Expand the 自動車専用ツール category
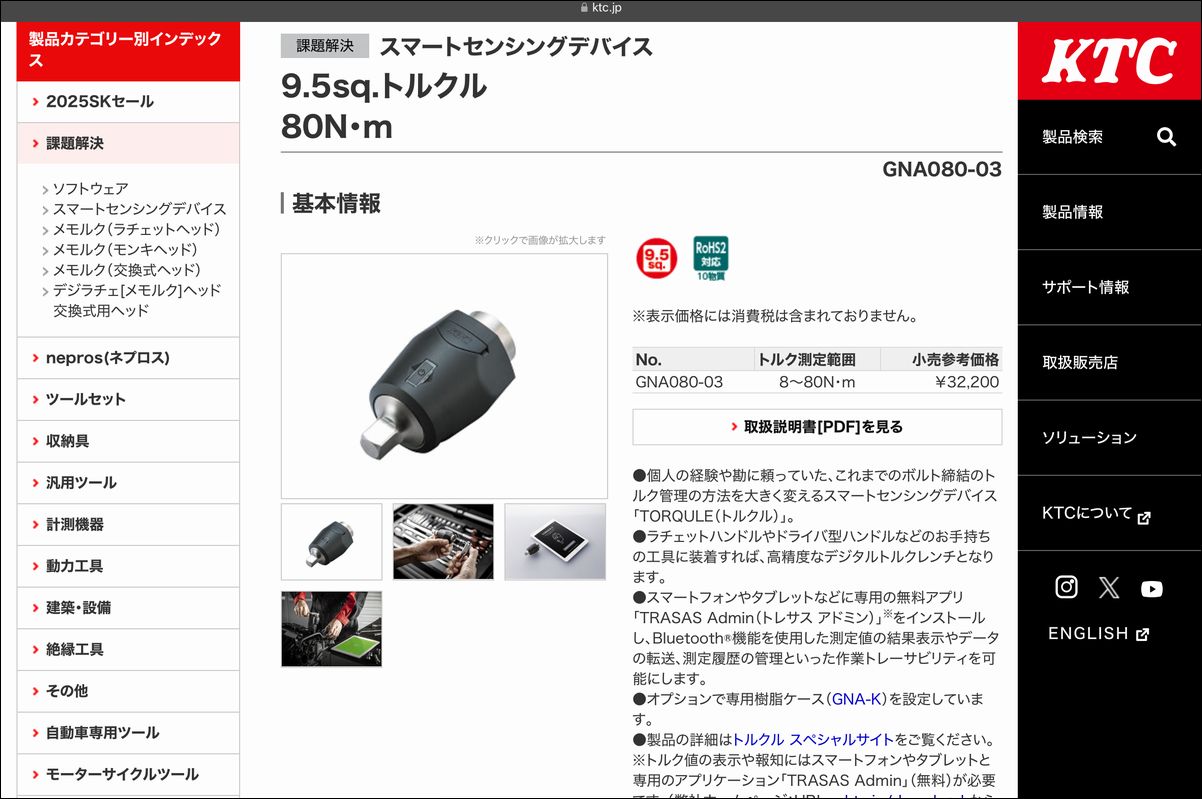1202x799 pixels. click(128, 732)
